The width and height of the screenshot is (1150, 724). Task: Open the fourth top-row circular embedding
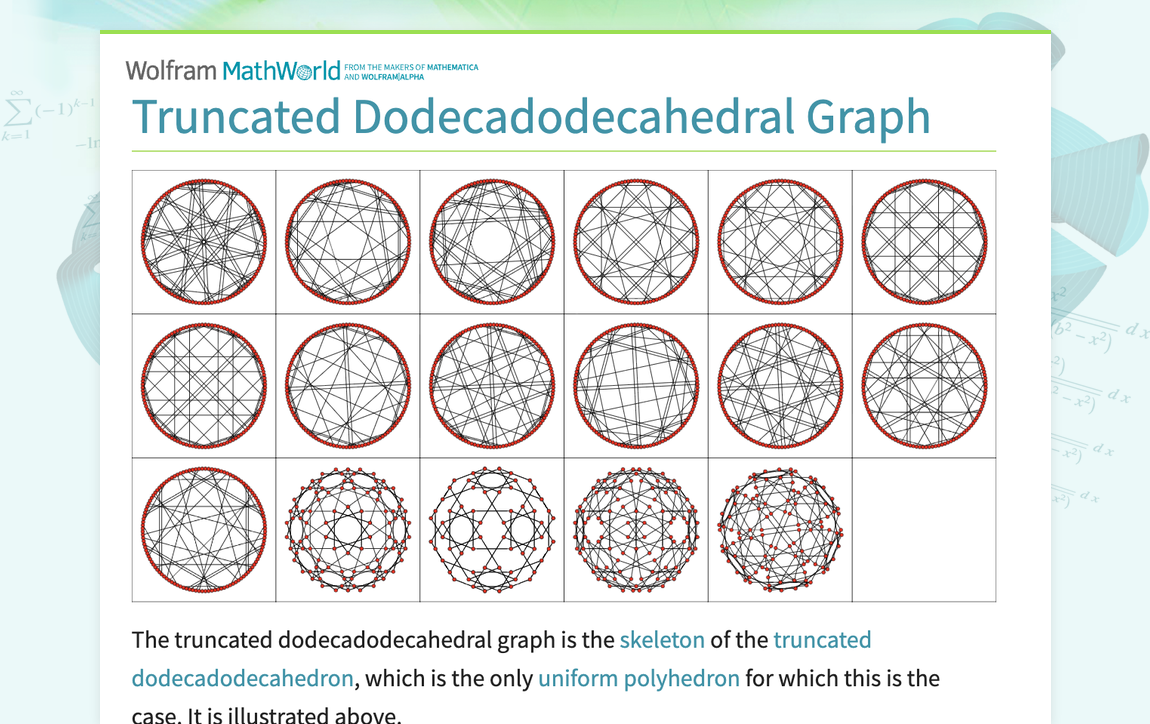(x=635, y=240)
